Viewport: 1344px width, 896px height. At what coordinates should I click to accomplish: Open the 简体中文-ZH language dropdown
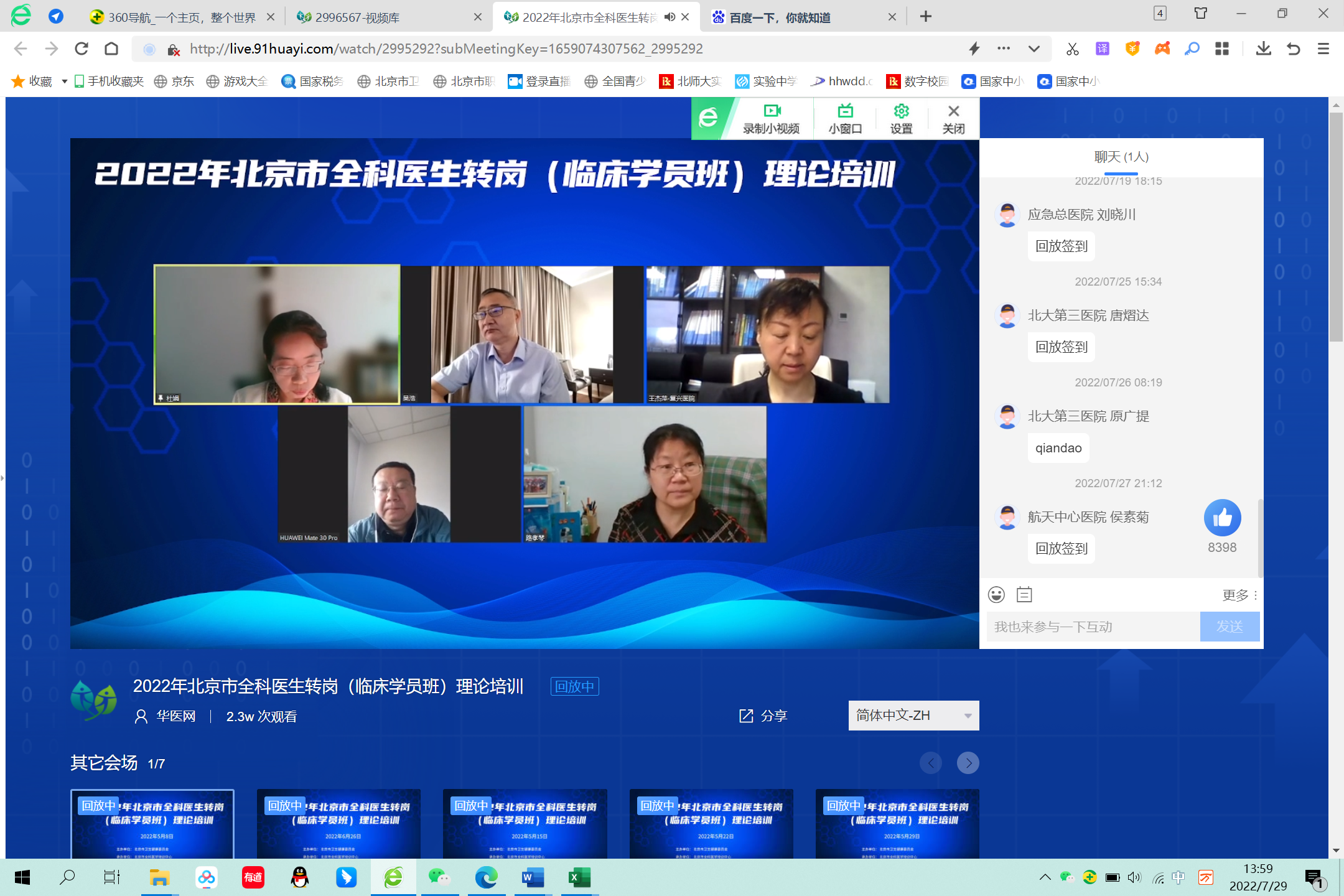point(913,716)
